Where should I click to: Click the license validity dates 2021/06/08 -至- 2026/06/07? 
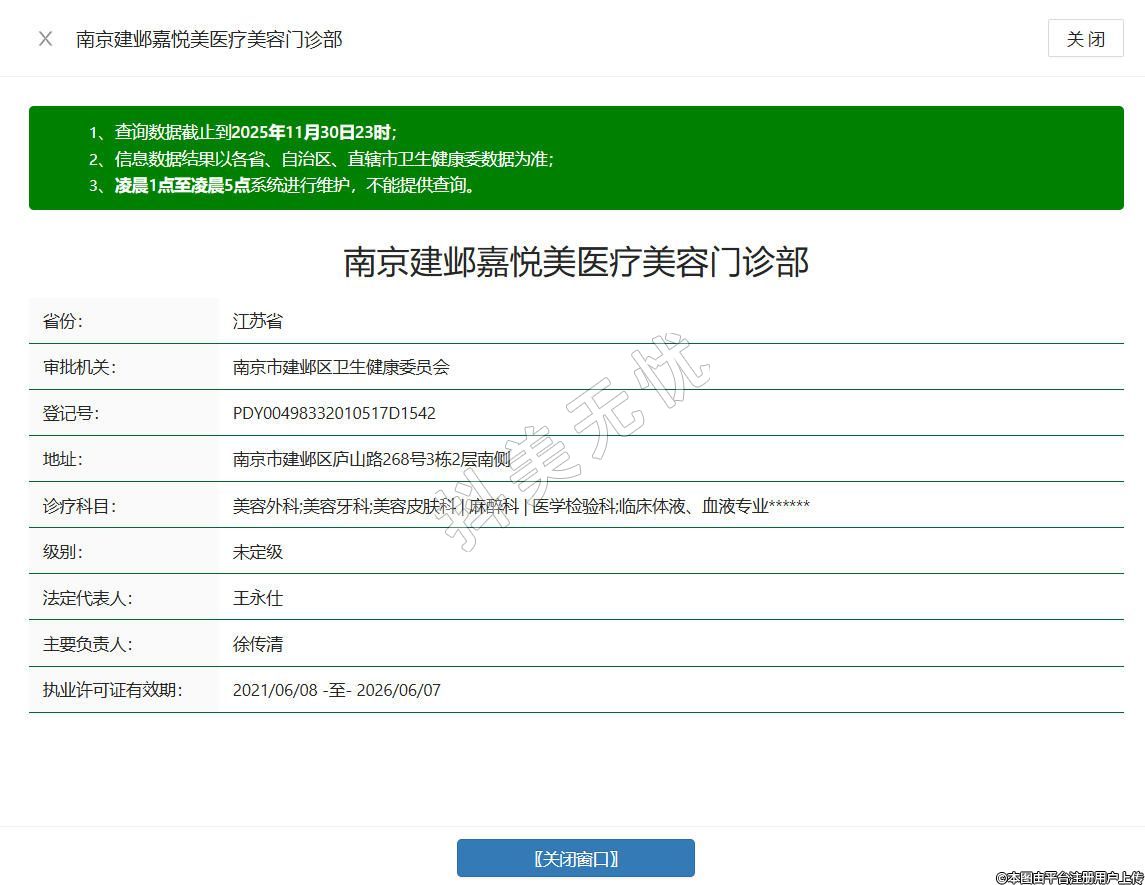tap(336, 690)
